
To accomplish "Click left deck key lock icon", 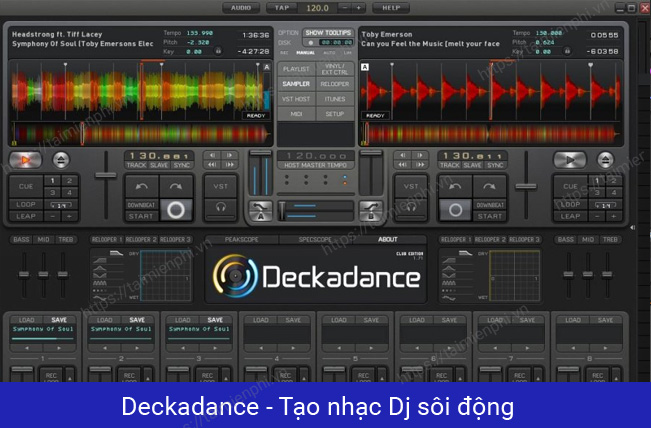I will click(217, 51).
